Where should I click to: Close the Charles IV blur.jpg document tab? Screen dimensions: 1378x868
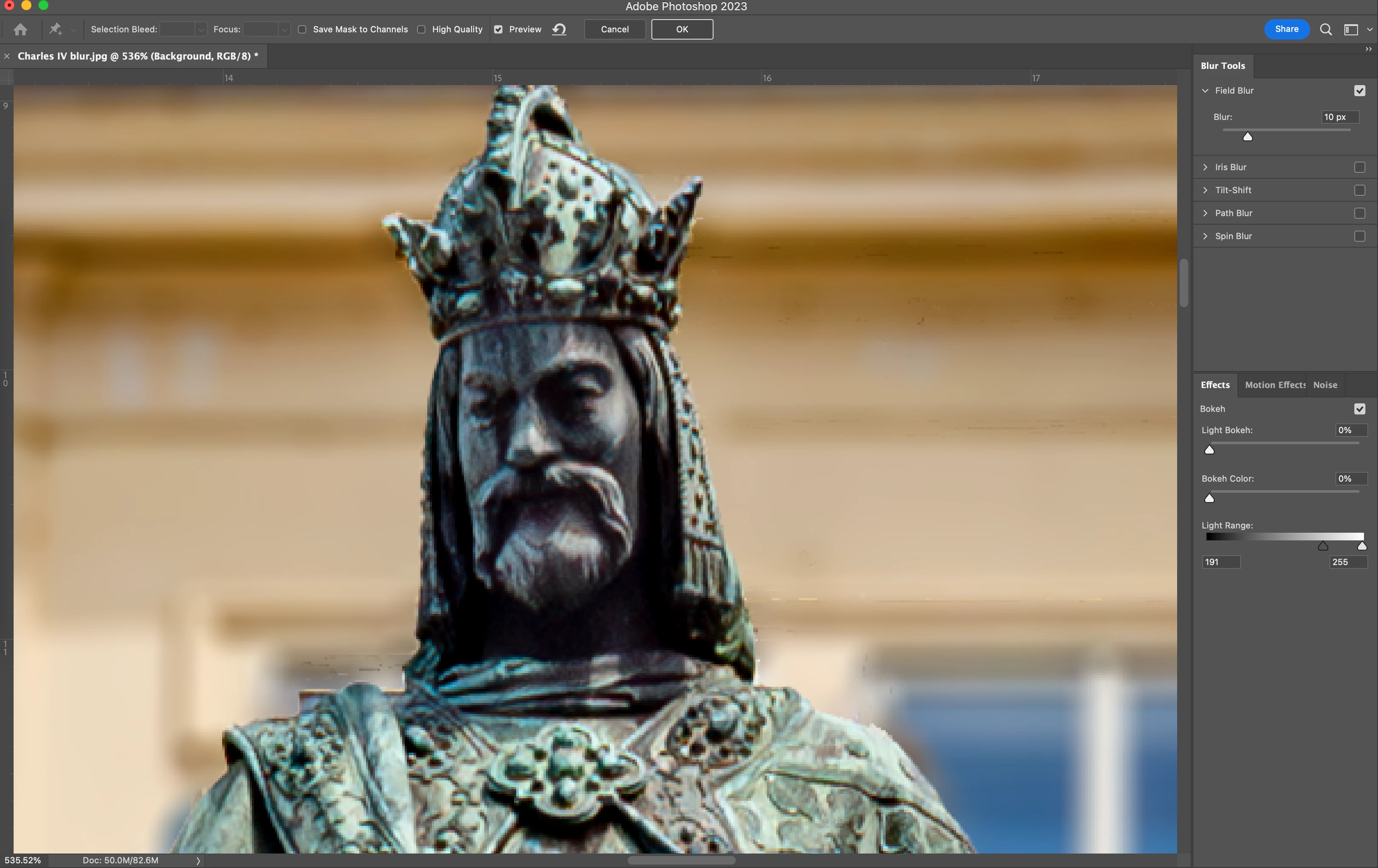tap(7, 56)
